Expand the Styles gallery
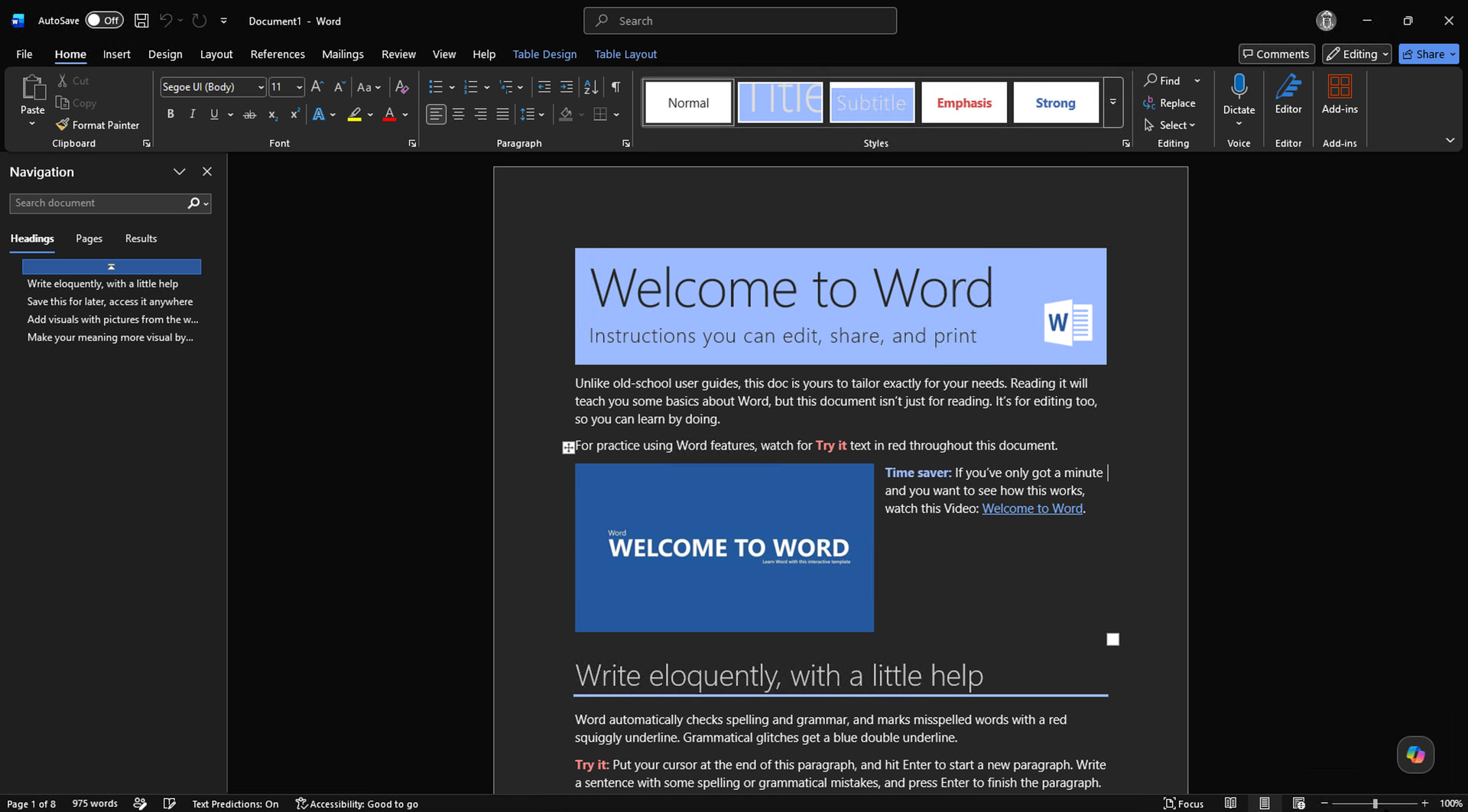This screenshot has width=1468, height=812. (1113, 102)
